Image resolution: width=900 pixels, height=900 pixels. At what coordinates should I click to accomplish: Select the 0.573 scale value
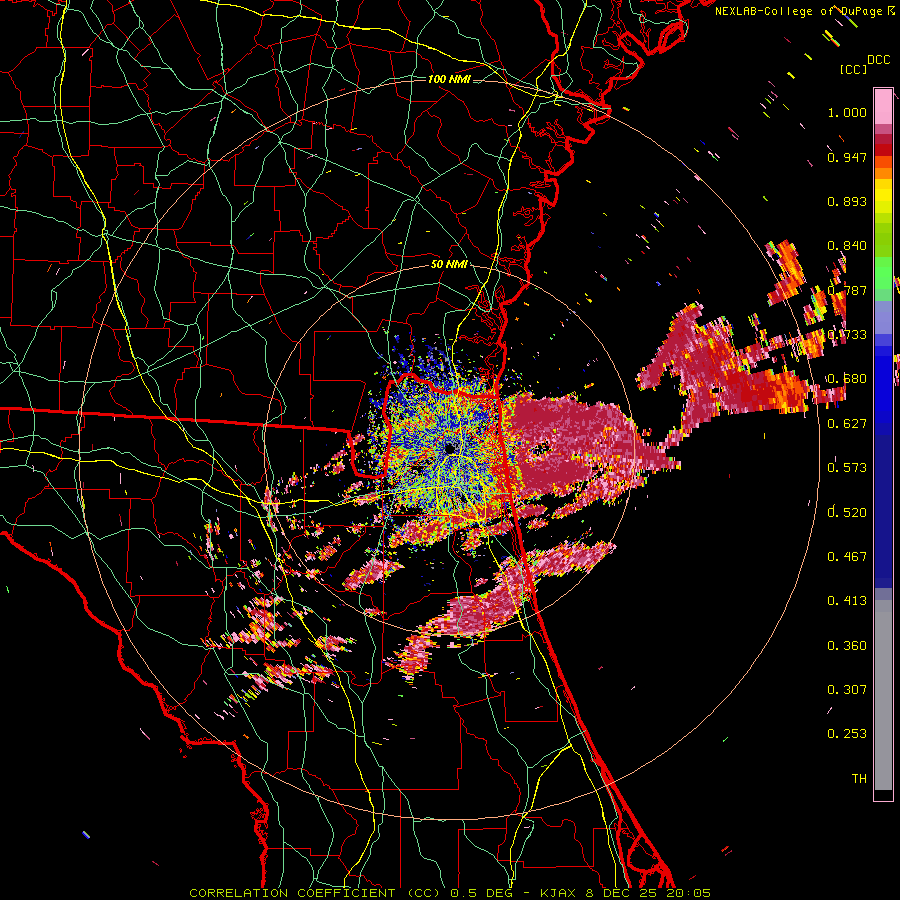(847, 467)
